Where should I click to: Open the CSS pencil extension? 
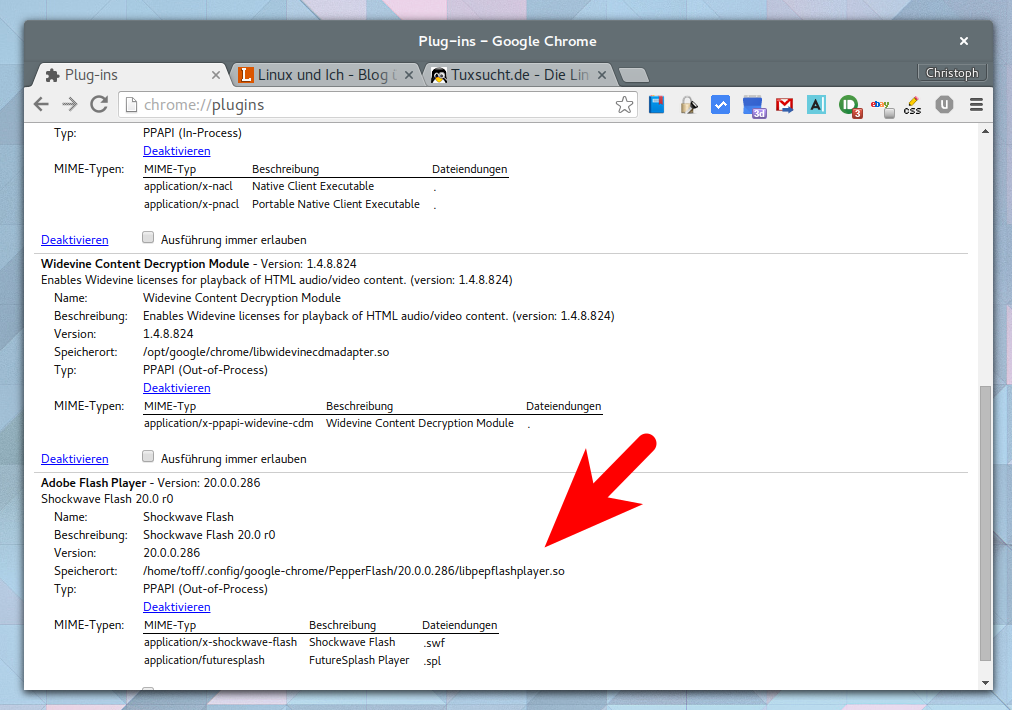(x=912, y=105)
